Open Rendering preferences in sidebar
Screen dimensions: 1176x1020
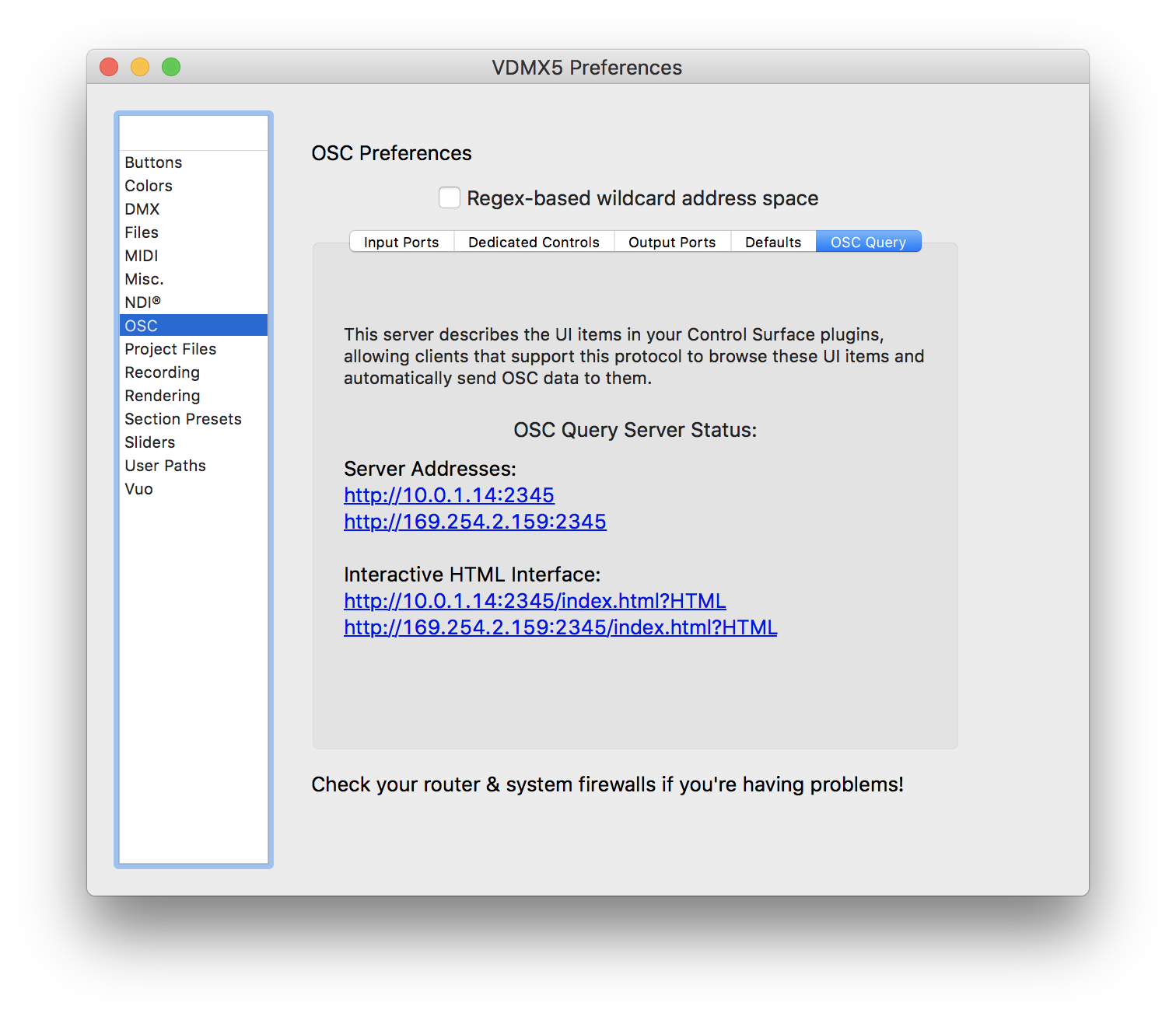pyautogui.click(x=194, y=396)
